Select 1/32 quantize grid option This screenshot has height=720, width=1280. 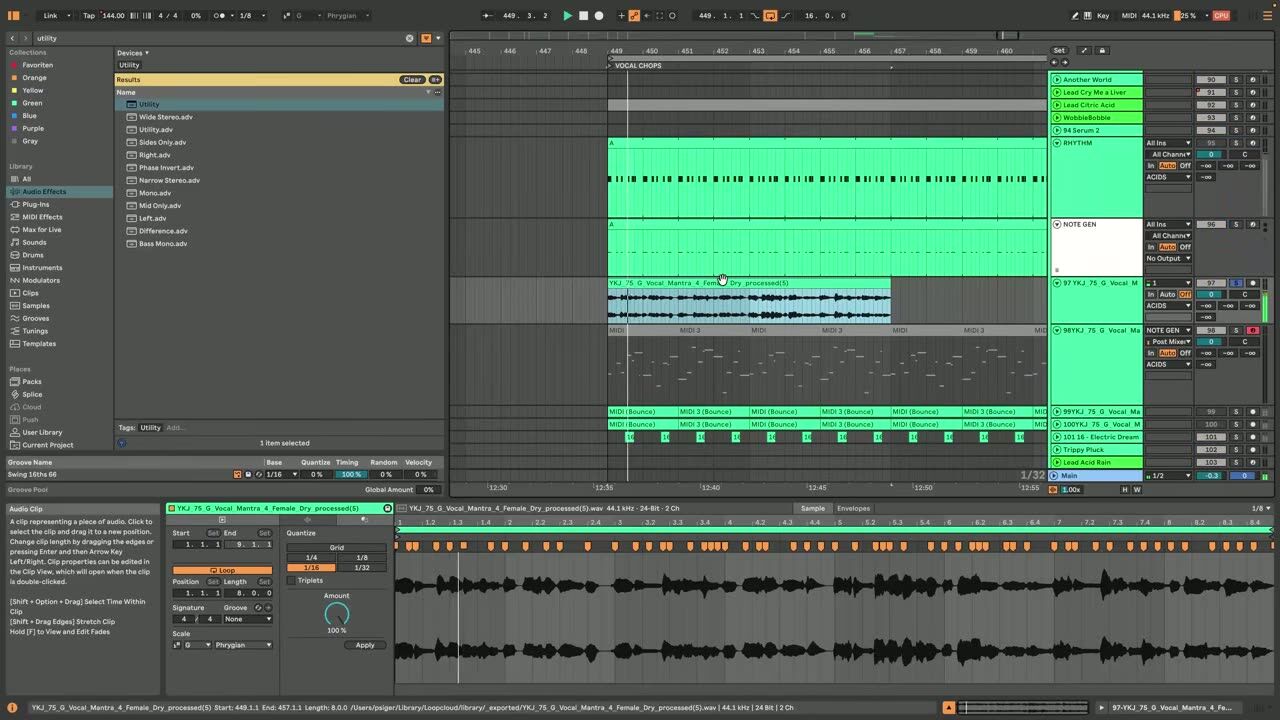click(362, 567)
